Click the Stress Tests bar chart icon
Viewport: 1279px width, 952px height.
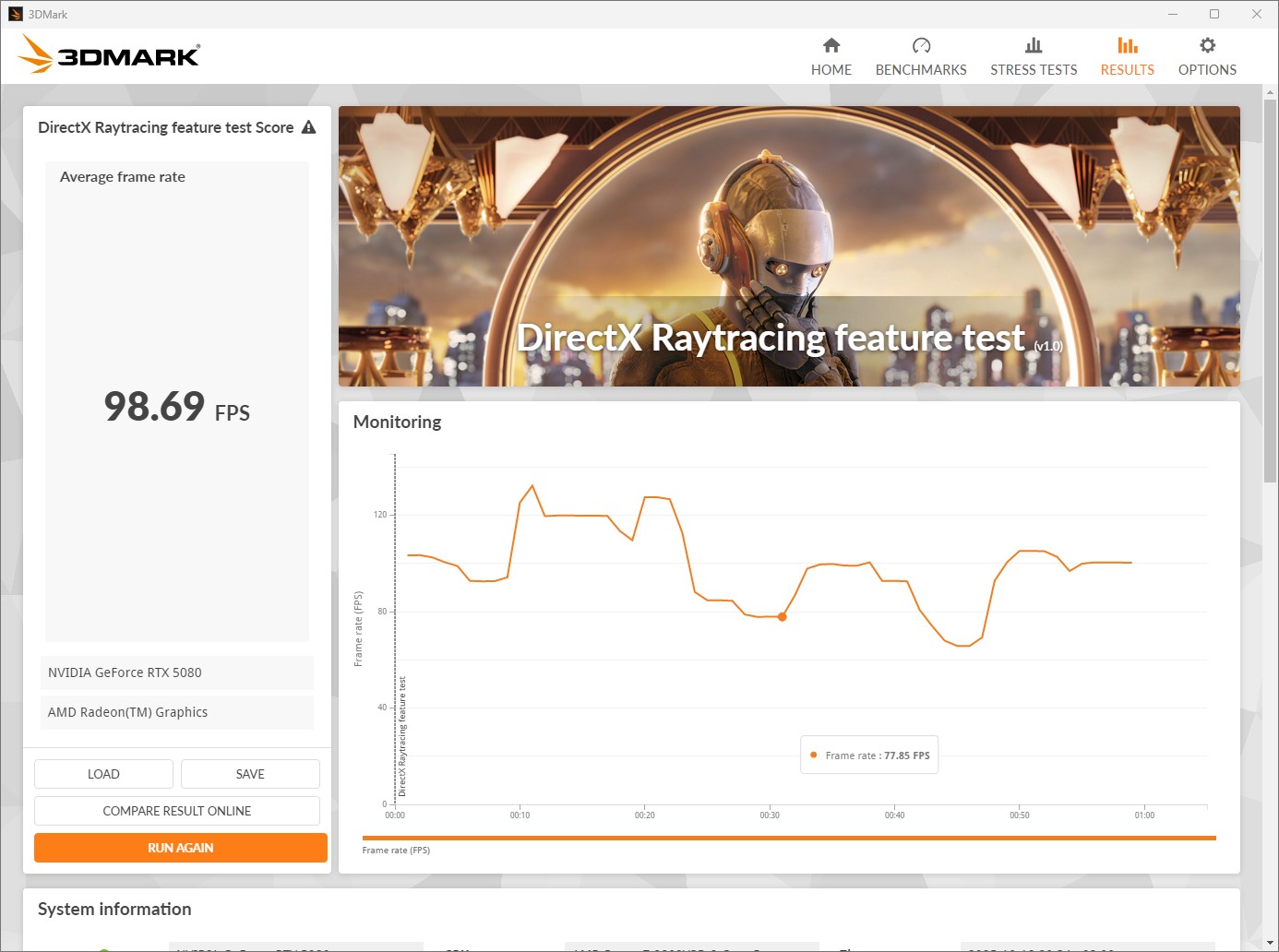tap(1033, 45)
